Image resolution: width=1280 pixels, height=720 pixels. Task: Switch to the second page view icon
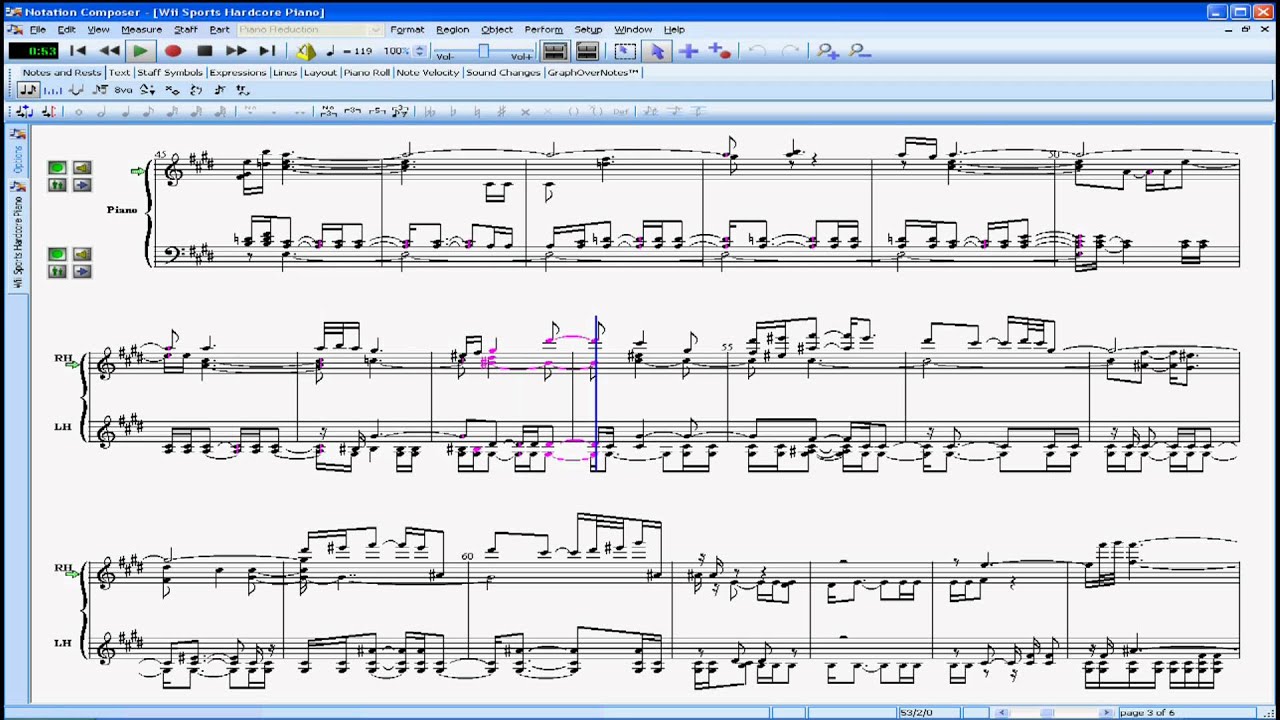point(588,51)
